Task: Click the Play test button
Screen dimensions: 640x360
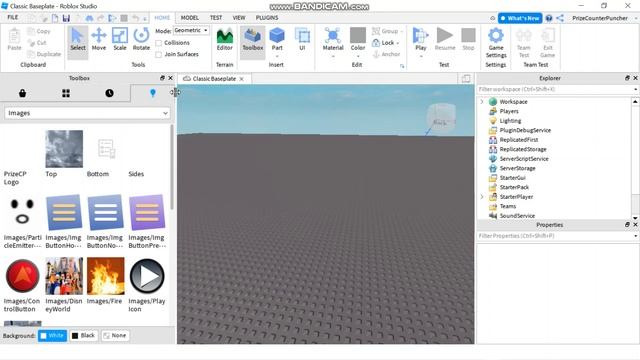Action: tap(421, 38)
